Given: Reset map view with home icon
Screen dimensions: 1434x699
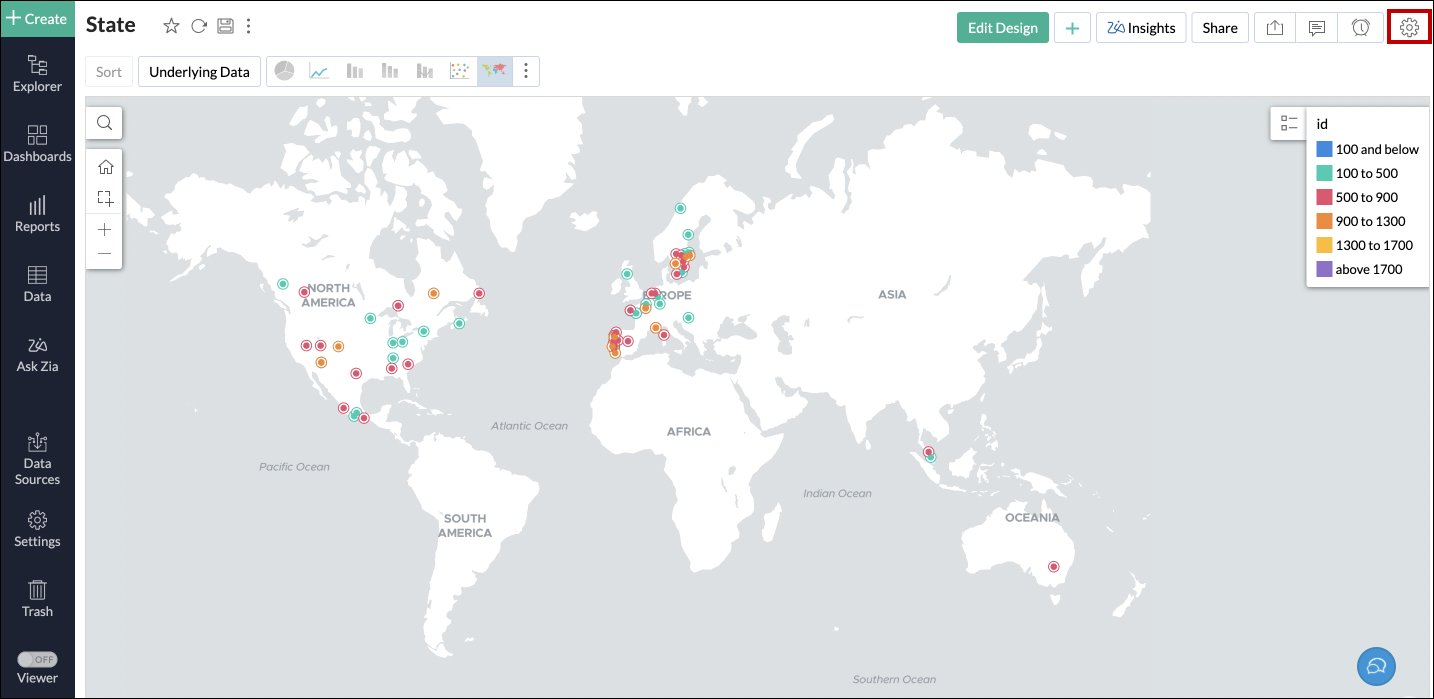Looking at the screenshot, I should pyautogui.click(x=104, y=166).
